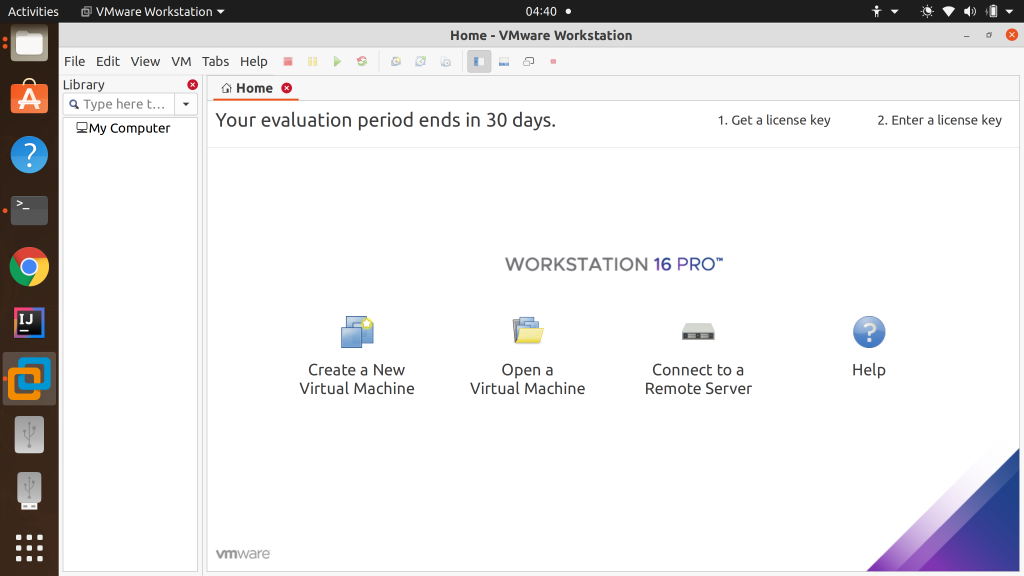Expand the library search filter dropdown arrow
The width and height of the screenshot is (1024, 576).
(186, 104)
